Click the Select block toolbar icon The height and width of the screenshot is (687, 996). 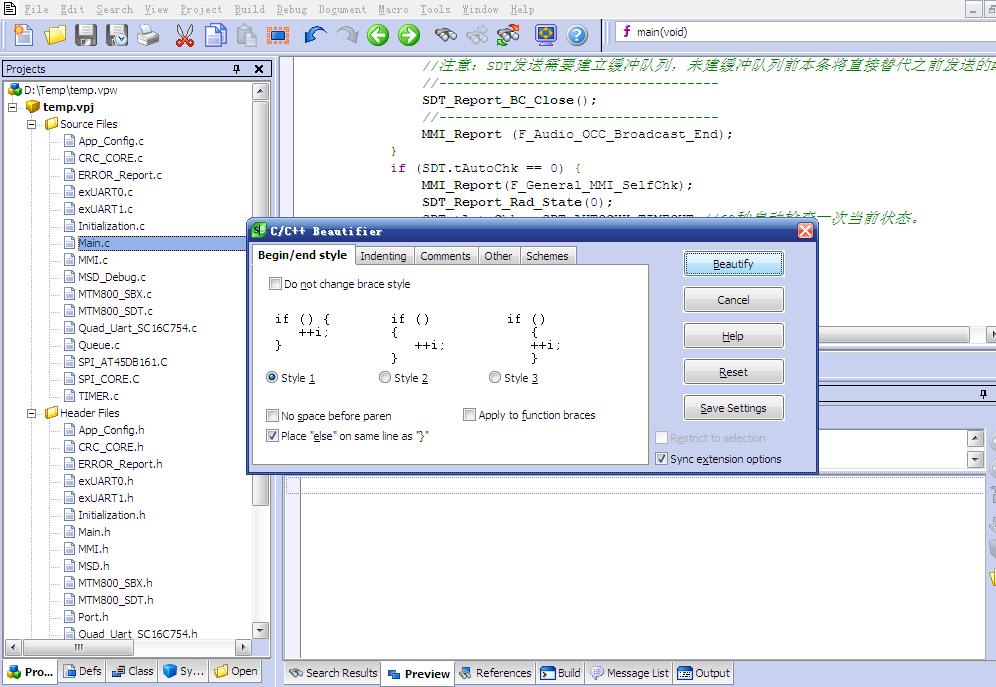click(x=278, y=35)
